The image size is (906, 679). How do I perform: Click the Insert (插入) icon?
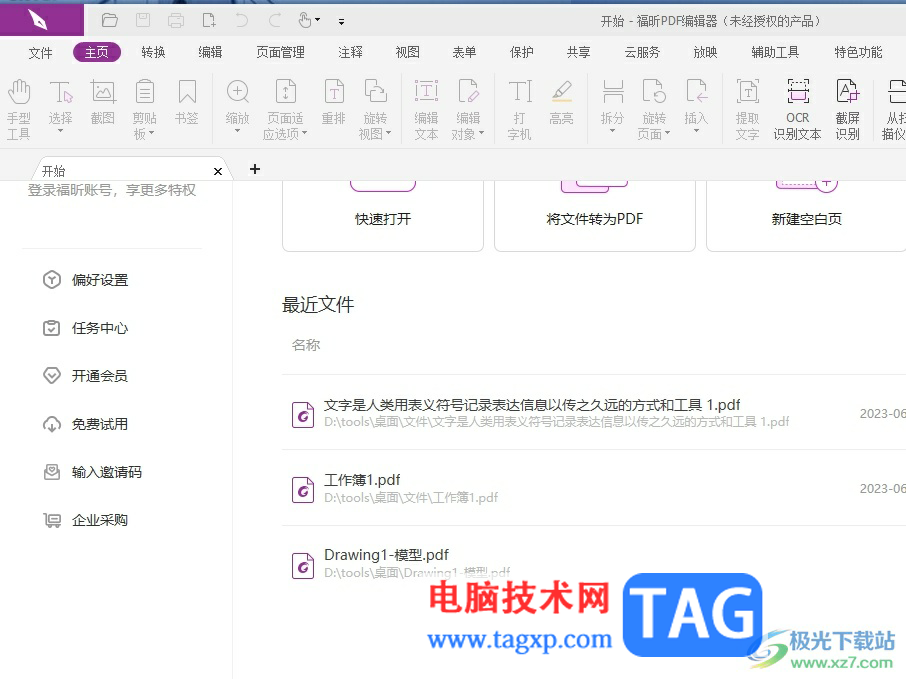696,92
